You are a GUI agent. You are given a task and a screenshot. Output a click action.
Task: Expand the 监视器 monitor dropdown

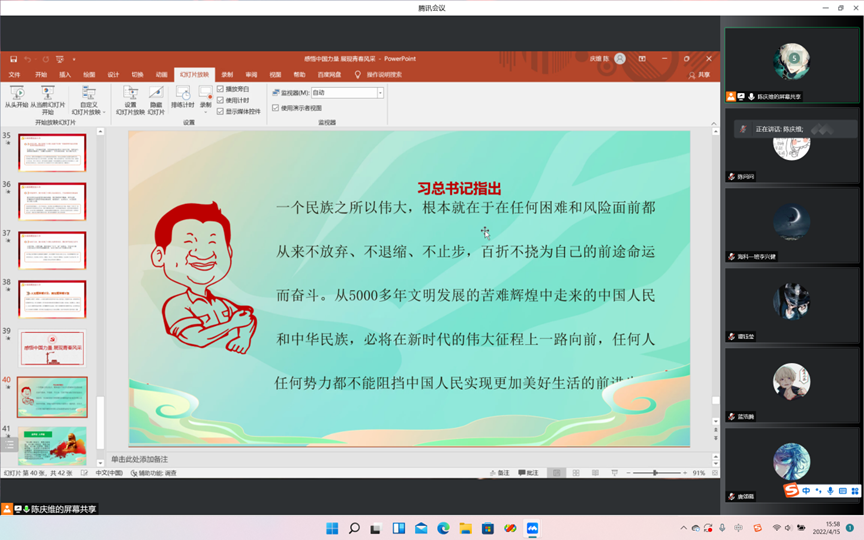380,93
